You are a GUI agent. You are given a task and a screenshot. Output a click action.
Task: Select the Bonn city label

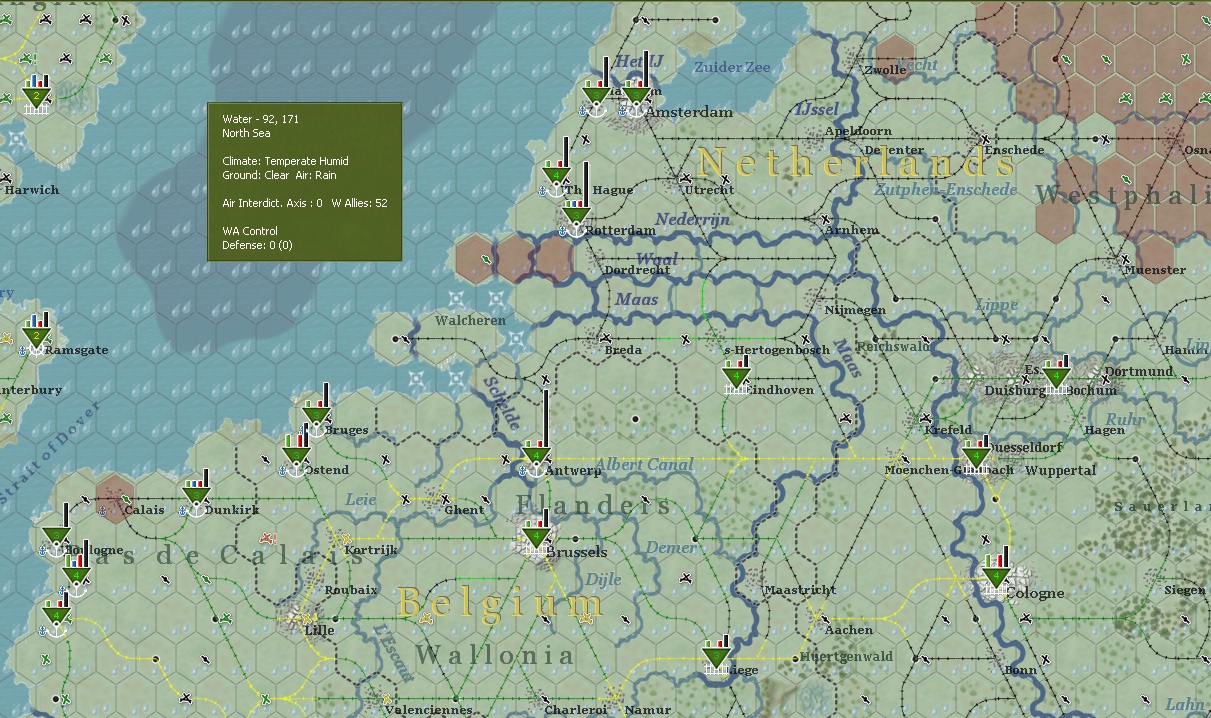click(x=1021, y=670)
